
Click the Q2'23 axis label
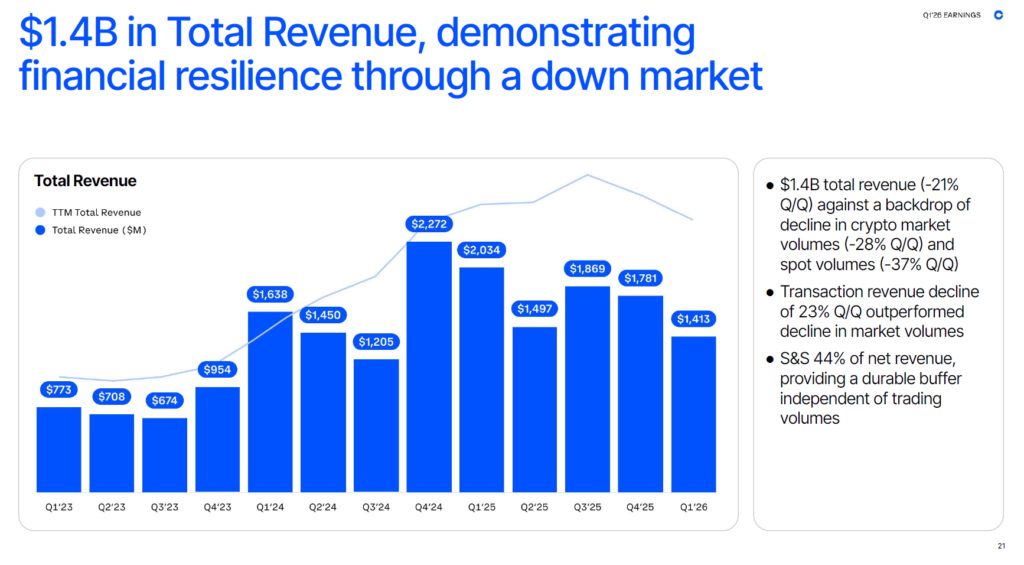(112, 507)
